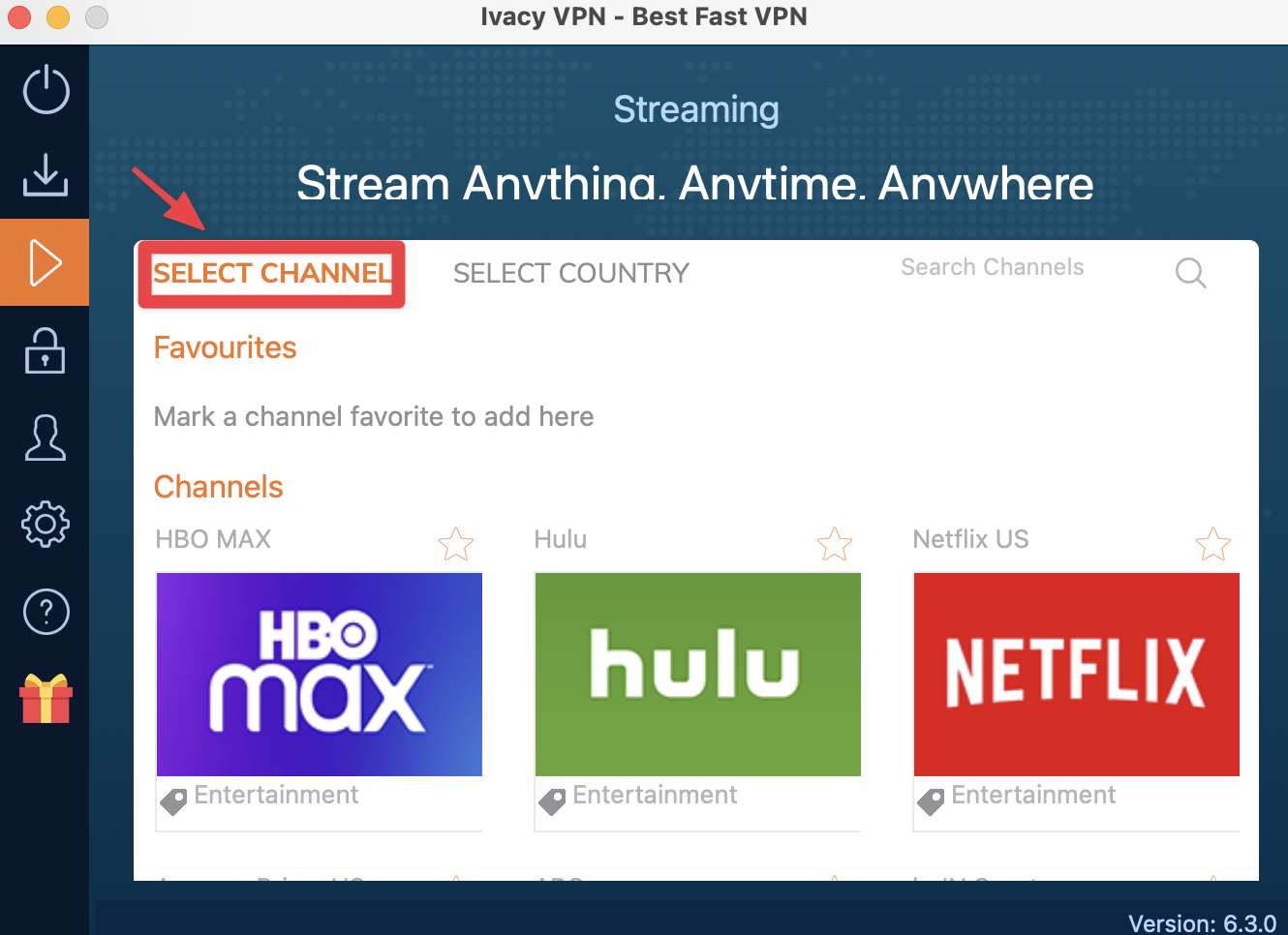Viewport: 1288px width, 935px height.
Task: Select the HBO Max channel thumbnail
Action: pyautogui.click(x=320, y=674)
